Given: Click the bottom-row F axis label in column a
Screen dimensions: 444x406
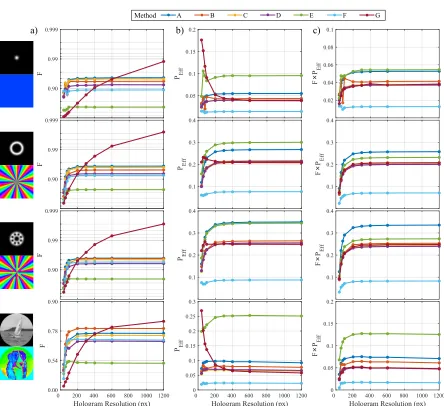Looking at the screenshot, I should coord(42,345).
